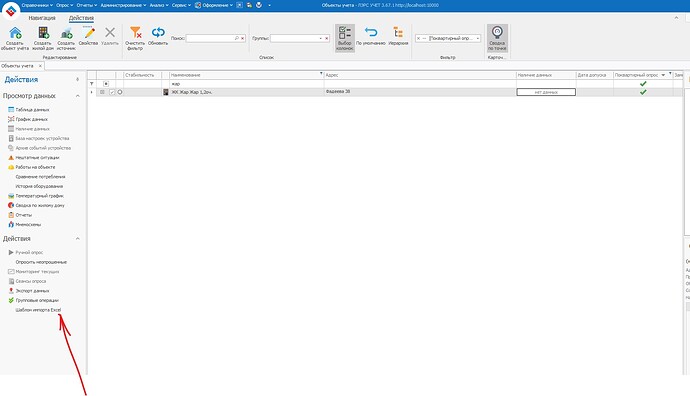The image size is (690, 396).
Task: Click Обновить refresh arrows icon
Action: tap(158, 33)
